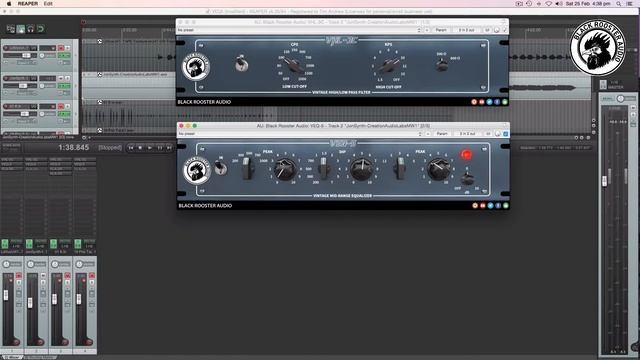The width and height of the screenshot is (640, 360).
Task: Click the Facebook icon on the VEQ-5 footer
Action: [498, 206]
